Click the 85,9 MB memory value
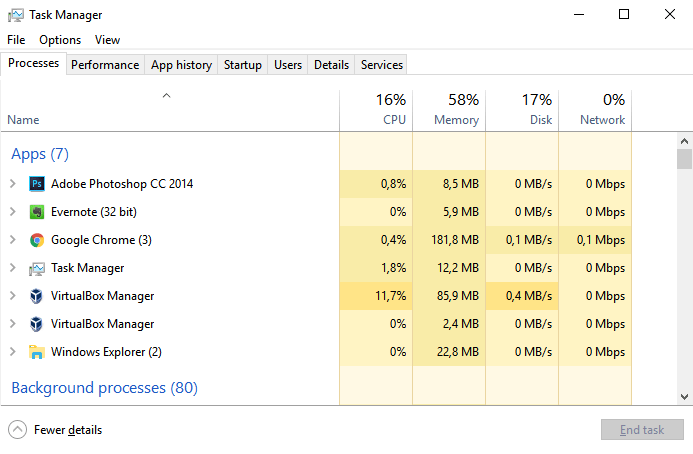The image size is (693, 454). pos(458,296)
